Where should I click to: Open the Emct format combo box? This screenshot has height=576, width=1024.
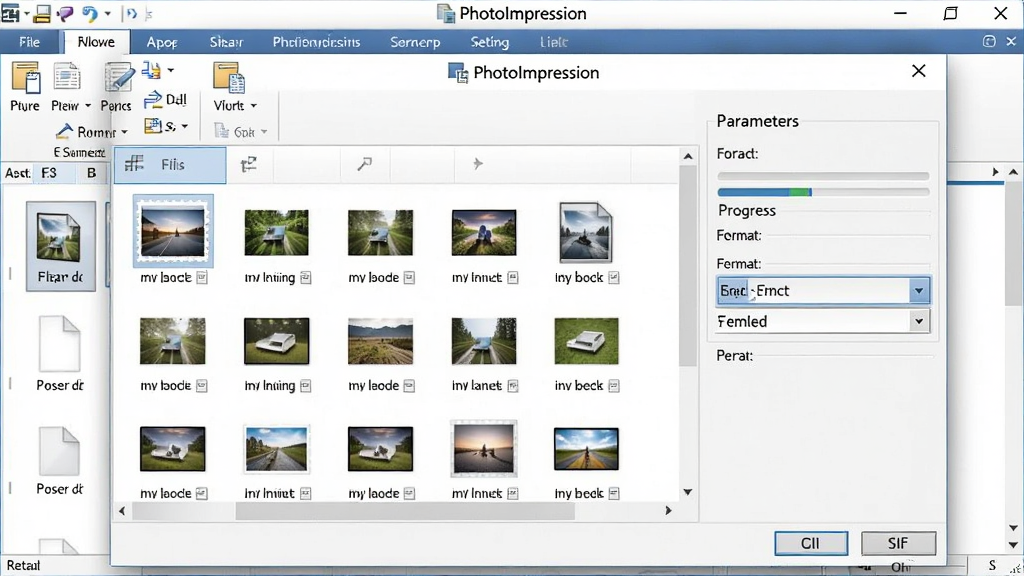[x=823, y=291]
